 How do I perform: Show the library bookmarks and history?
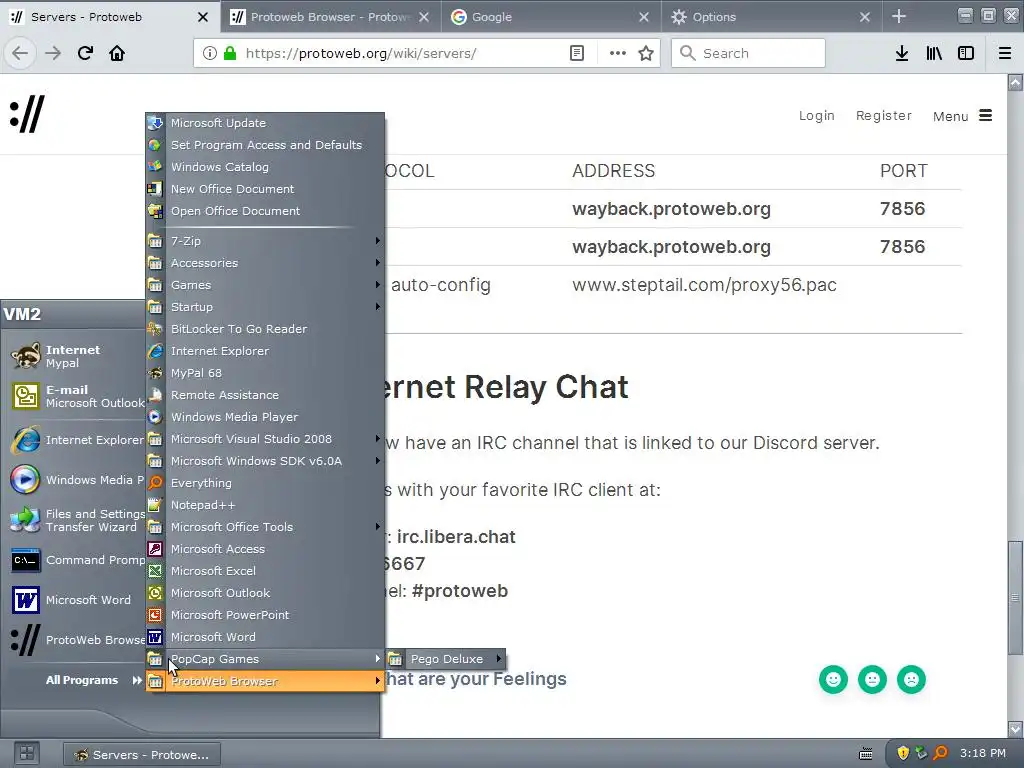coord(934,53)
